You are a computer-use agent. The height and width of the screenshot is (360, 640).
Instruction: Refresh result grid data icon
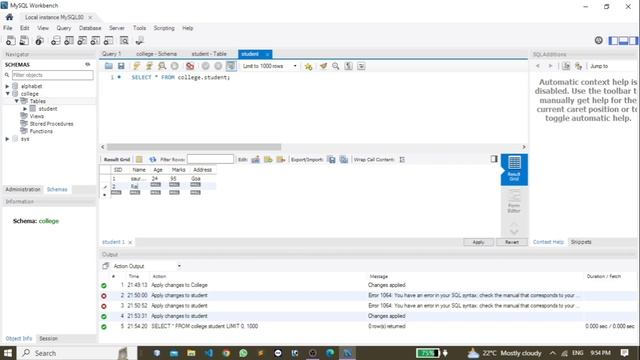(153, 159)
